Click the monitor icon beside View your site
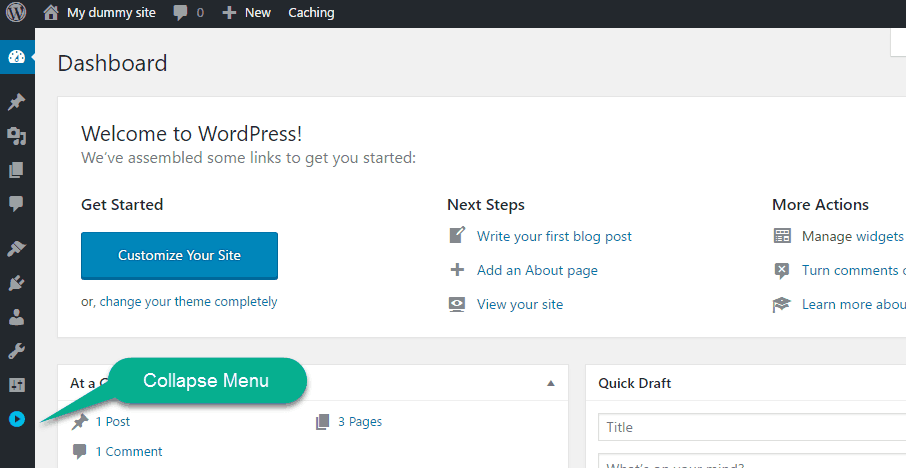 457,304
